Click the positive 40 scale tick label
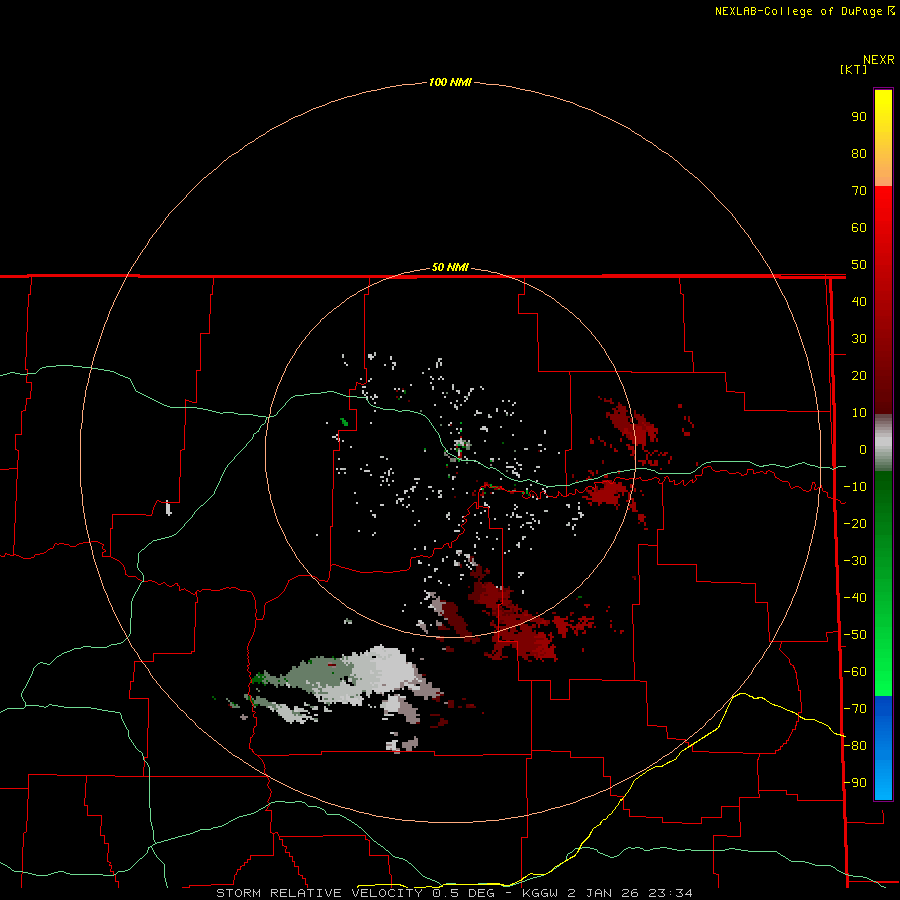Image resolution: width=900 pixels, height=900 pixels. click(859, 301)
